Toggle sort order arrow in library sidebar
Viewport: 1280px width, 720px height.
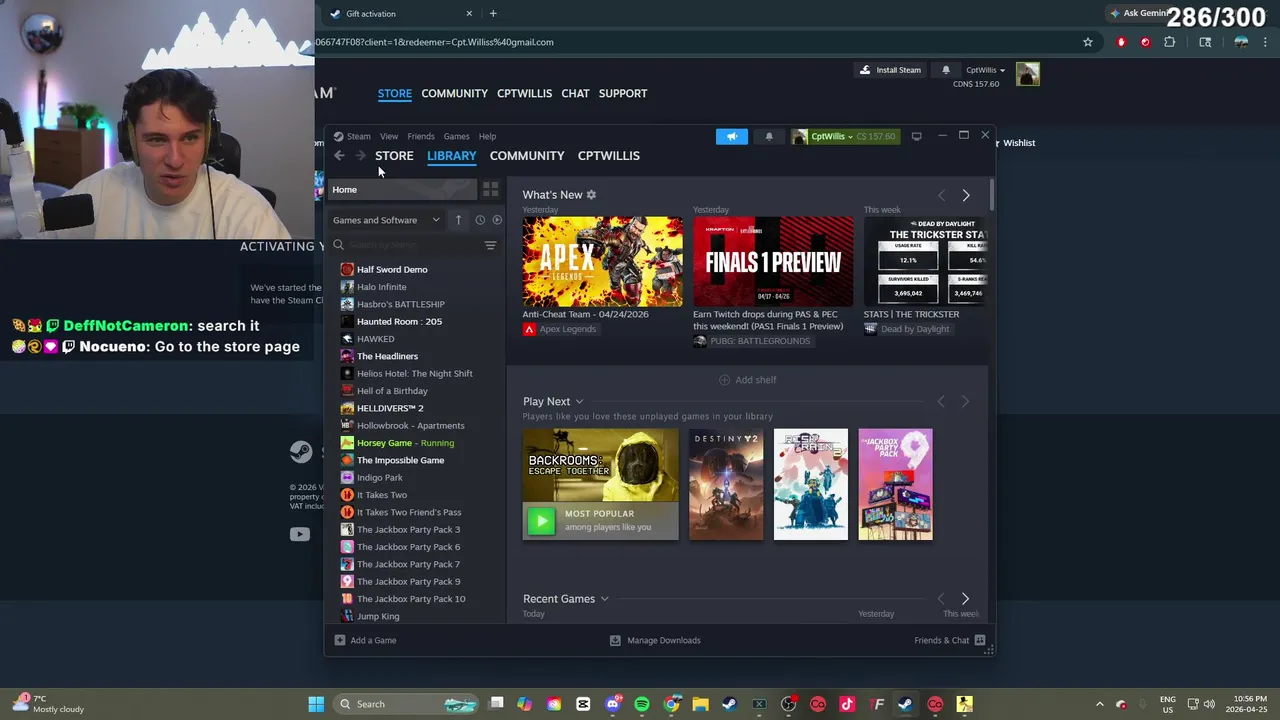pyautogui.click(x=458, y=220)
